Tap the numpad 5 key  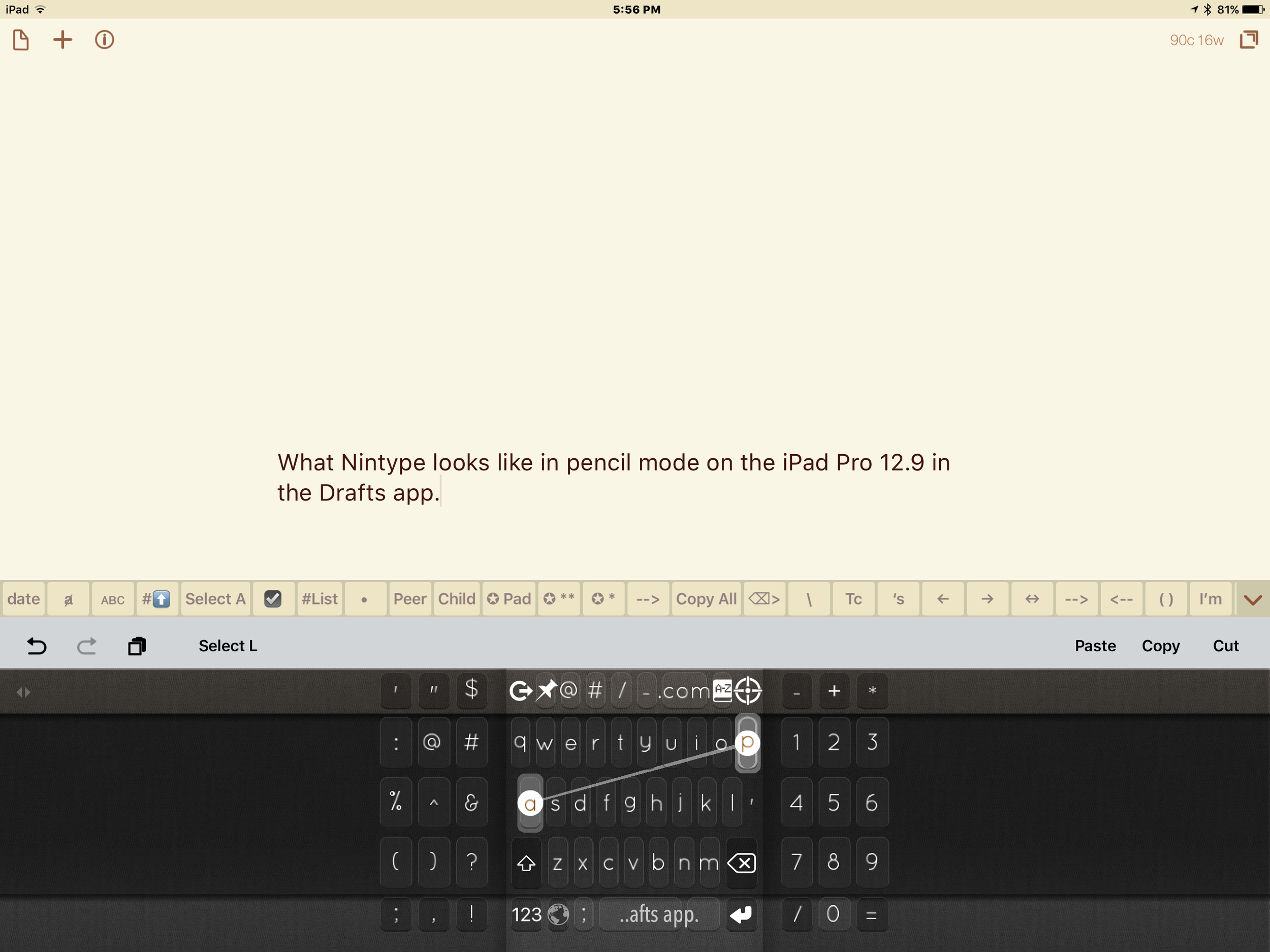coord(834,803)
